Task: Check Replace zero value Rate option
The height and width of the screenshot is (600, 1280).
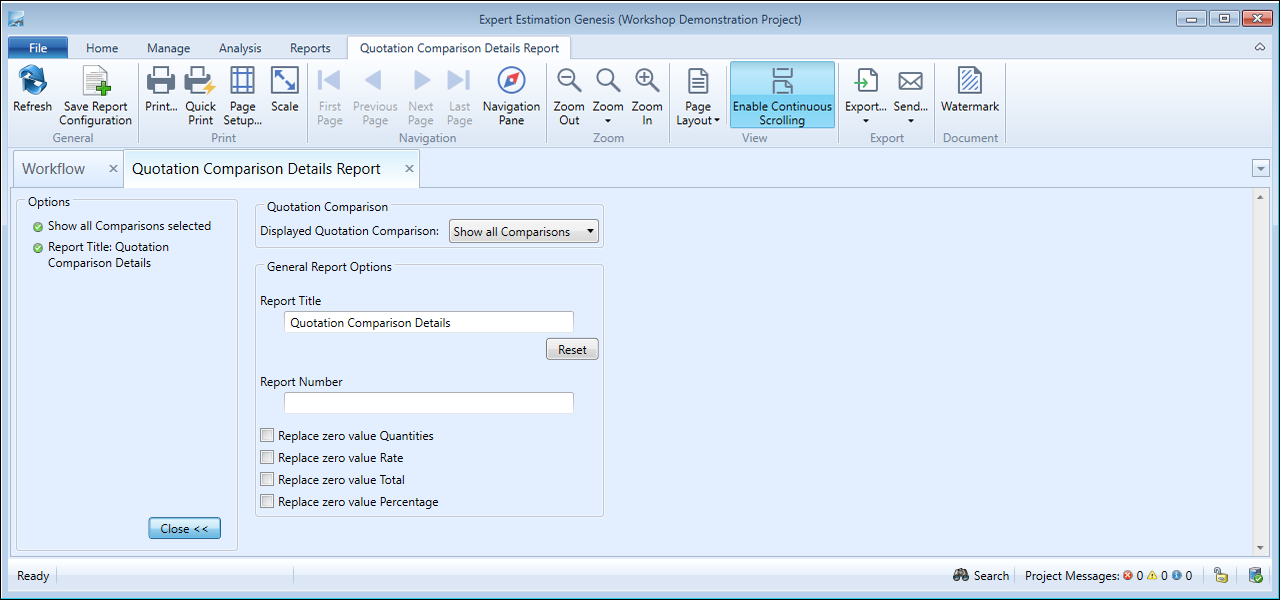Action: click(267, 458)
